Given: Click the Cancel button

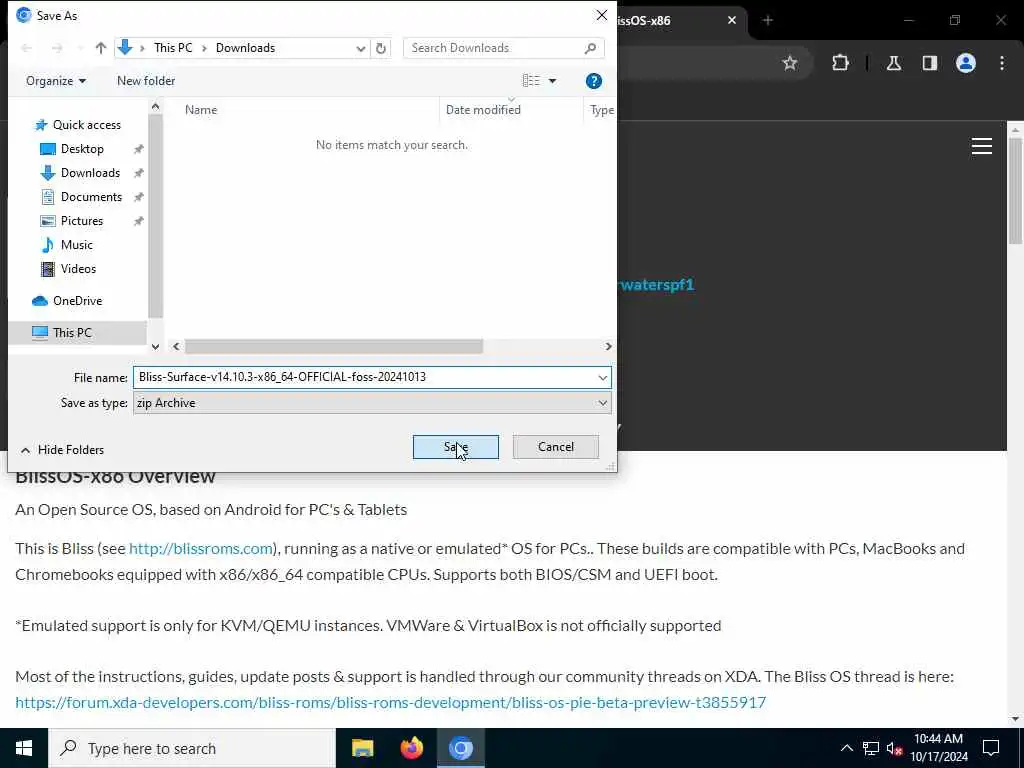Looking at the screenshot, I should [556, 447].
